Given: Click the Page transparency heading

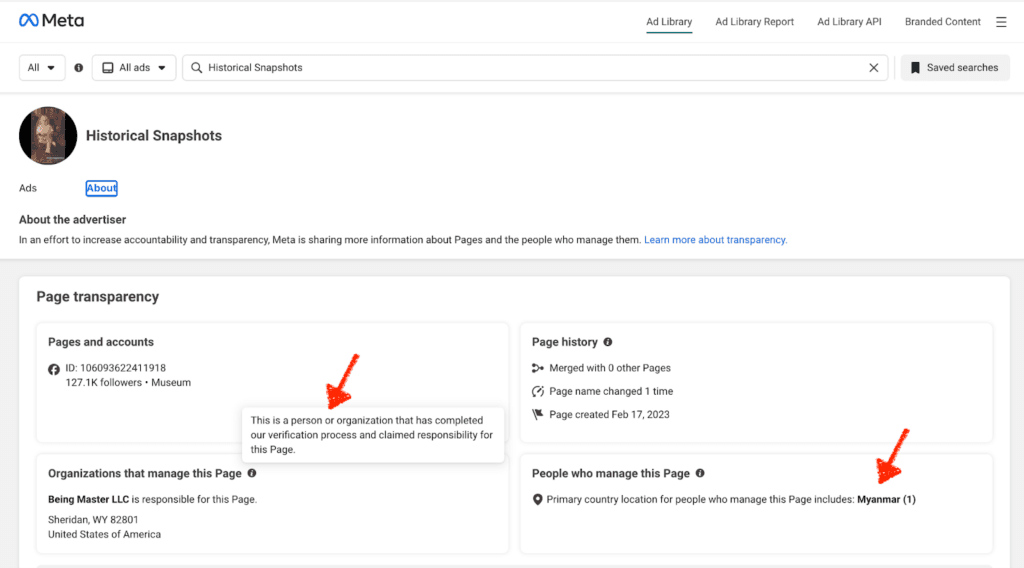Looking at the screenshot, I should coord(97,297).
